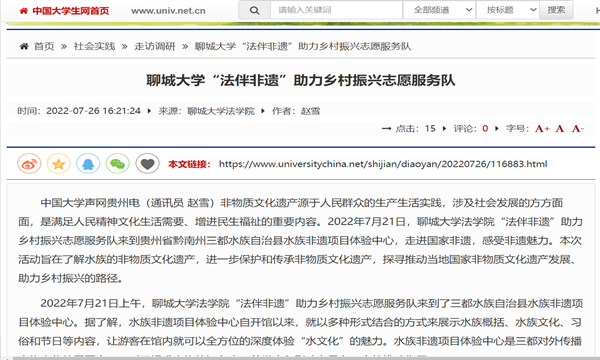Click the 点击 count 15
The width and height of the screenshot is (600, 360).
tap(430, 129)
